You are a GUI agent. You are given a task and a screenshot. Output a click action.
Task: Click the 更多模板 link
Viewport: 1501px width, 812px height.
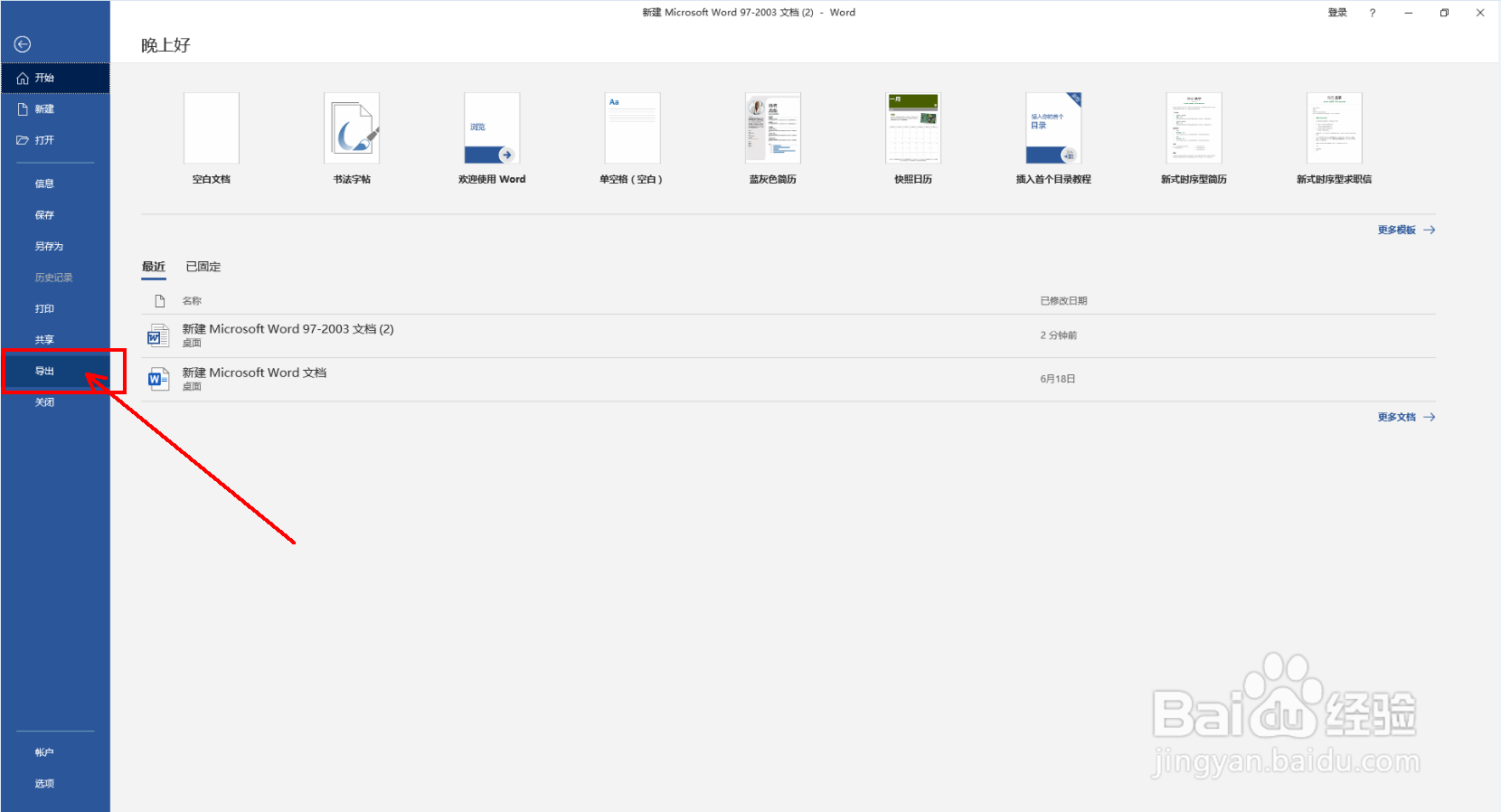[1397, 231]
